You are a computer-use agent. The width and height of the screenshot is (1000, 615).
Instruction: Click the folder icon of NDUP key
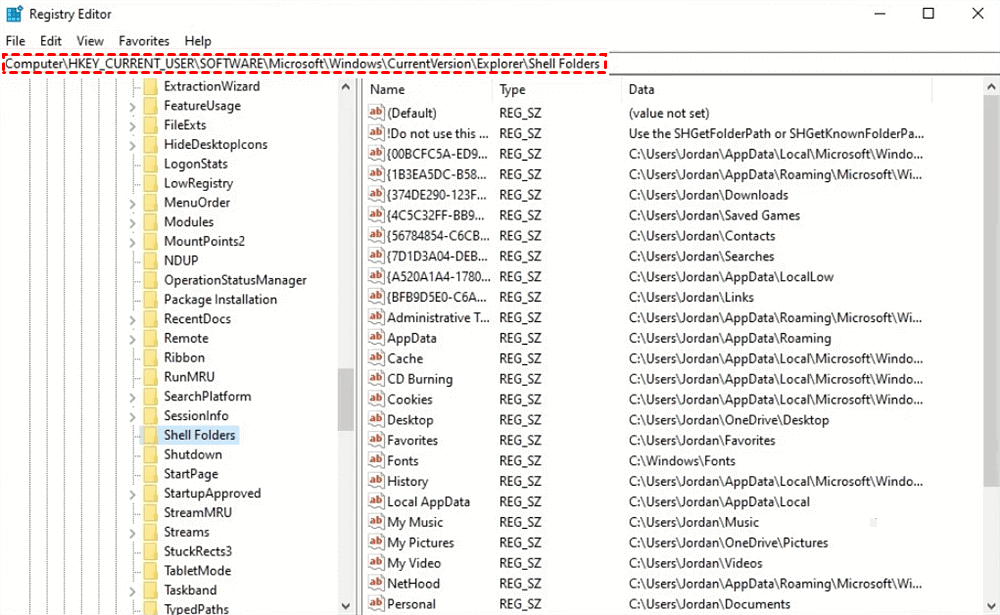(151, 260)
